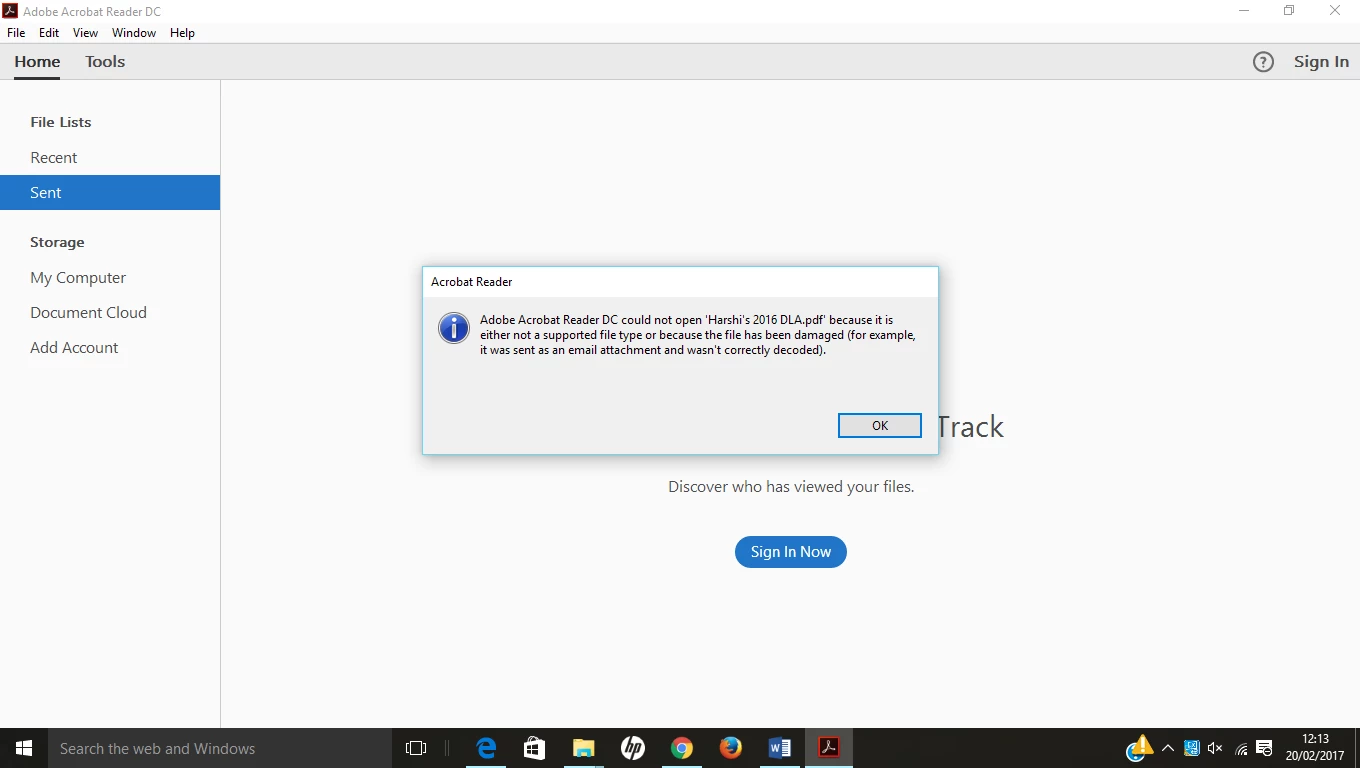
Task: Click the 'Storage' heading
Action: (57, 242)
